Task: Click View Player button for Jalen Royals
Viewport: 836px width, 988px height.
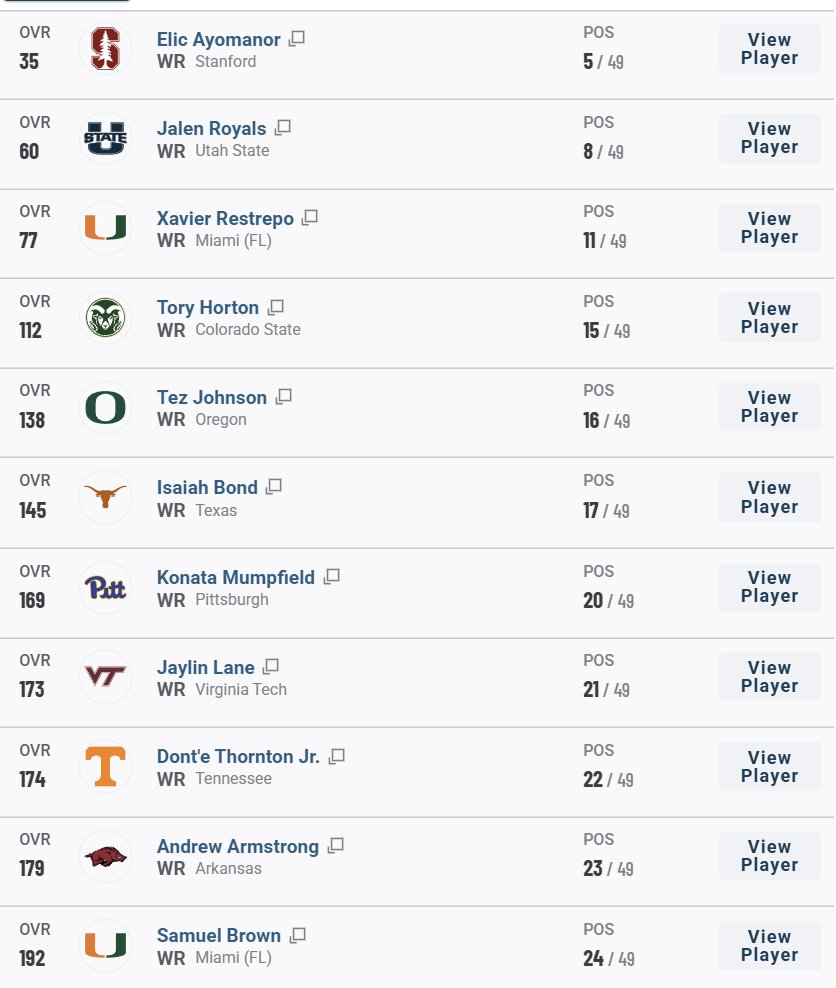Action: 769,138
